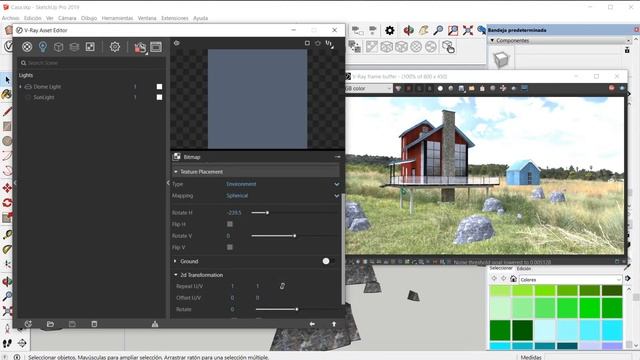Image resolution: width=640 pixels, height=360 pixels.
Task: Pick the darkest green color swatch
Action: [x=522, y=330]
